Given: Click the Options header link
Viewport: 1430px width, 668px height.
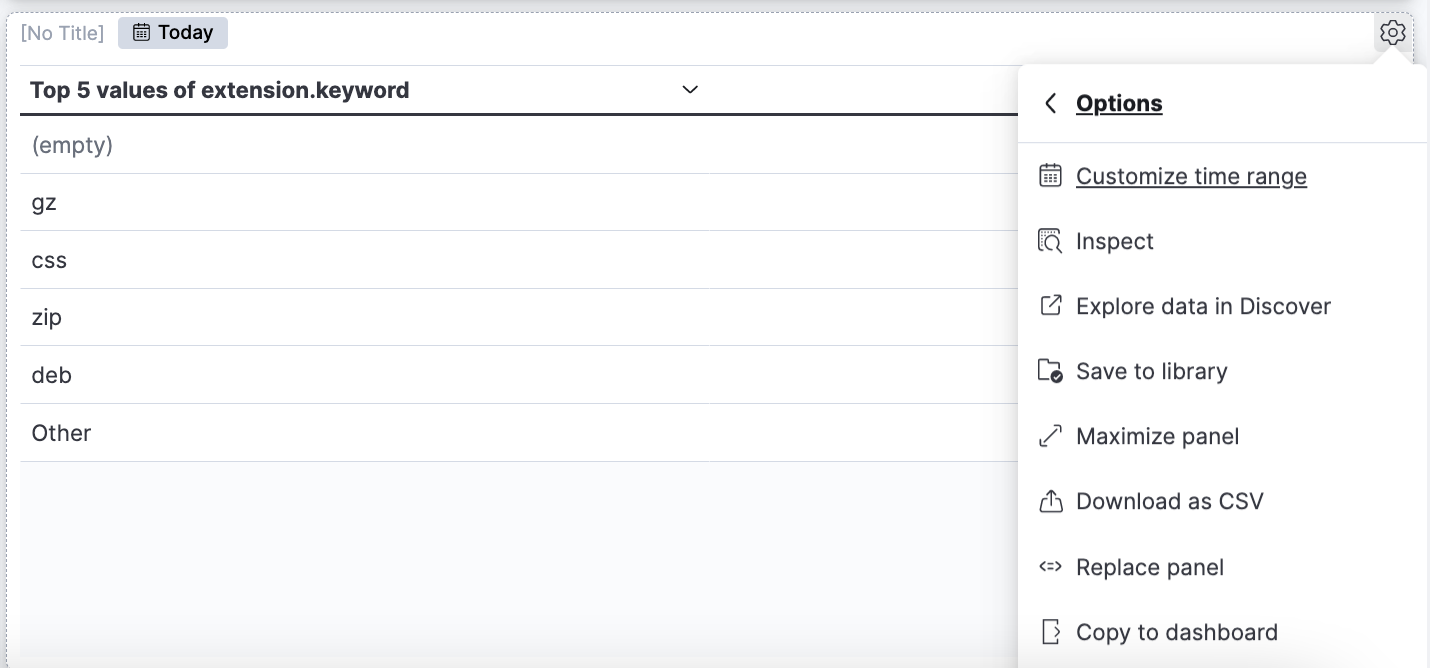Looking at the screenshot, I should coord(1119,103).
